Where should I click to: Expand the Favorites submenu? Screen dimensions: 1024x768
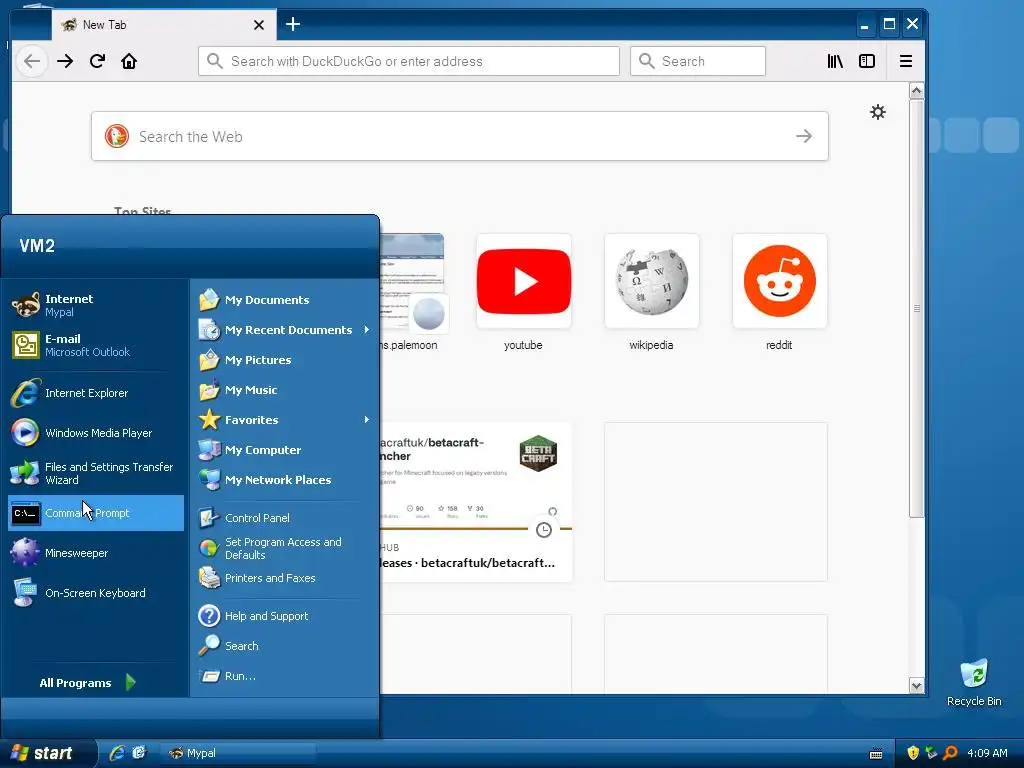tap(284, 420)
